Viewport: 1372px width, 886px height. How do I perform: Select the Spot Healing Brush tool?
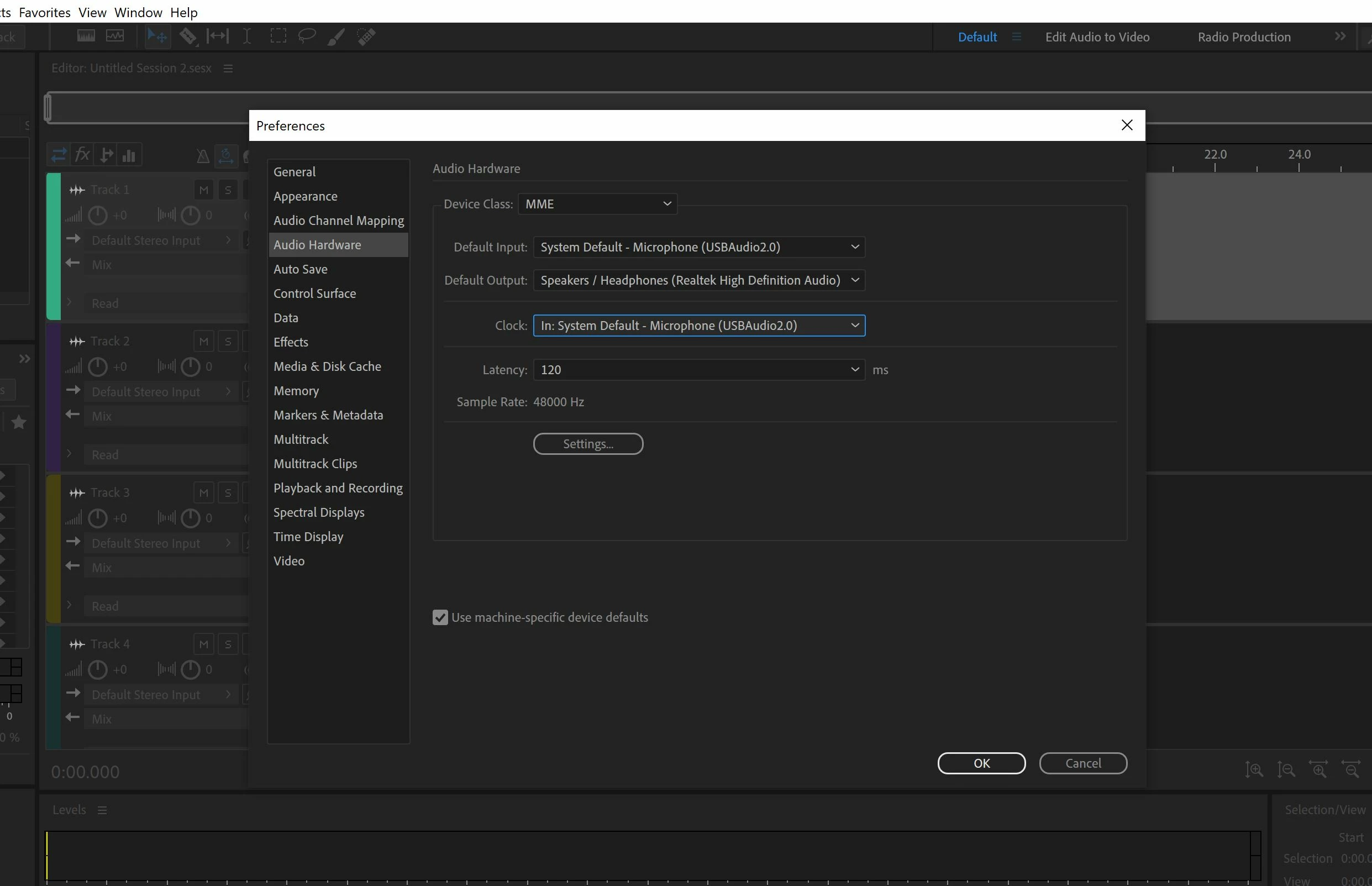[x=366, y=37]
